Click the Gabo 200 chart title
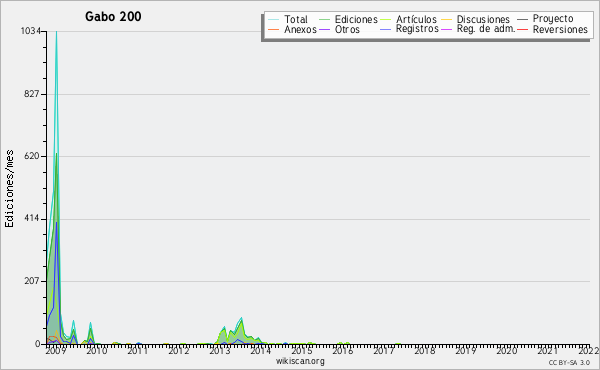 (113, 16)
